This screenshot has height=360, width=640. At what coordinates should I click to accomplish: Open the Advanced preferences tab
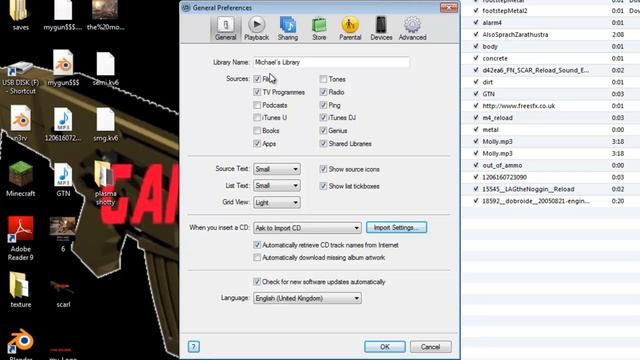tap(412, 28)
